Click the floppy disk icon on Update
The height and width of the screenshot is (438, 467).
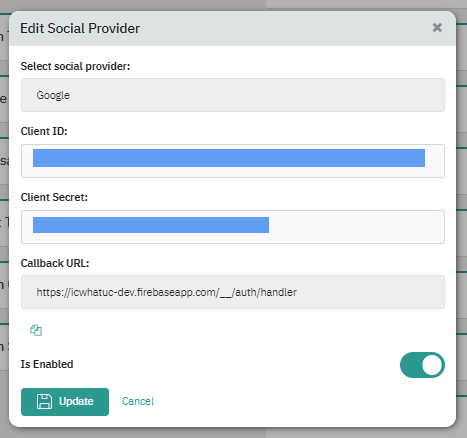pyautogui.click(x=44, y=401)
